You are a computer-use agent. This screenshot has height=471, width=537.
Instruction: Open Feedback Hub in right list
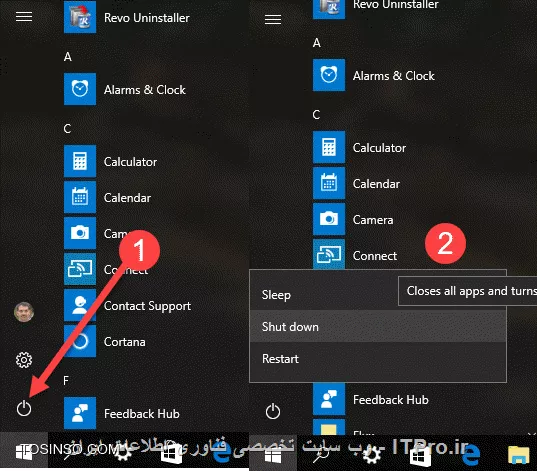click(x=371, y=399)
